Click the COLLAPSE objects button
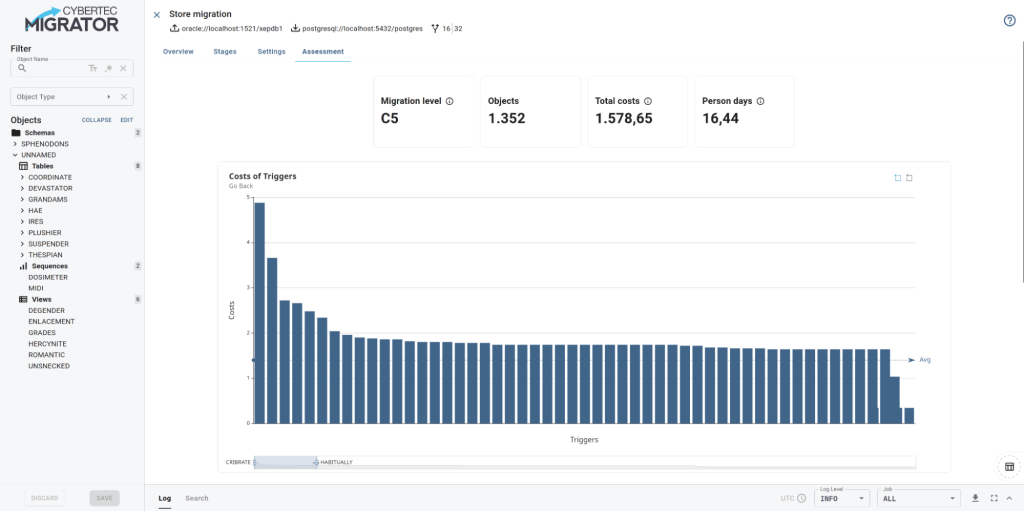The width and height of the screenshot is (1024, 511). point(96,120)
